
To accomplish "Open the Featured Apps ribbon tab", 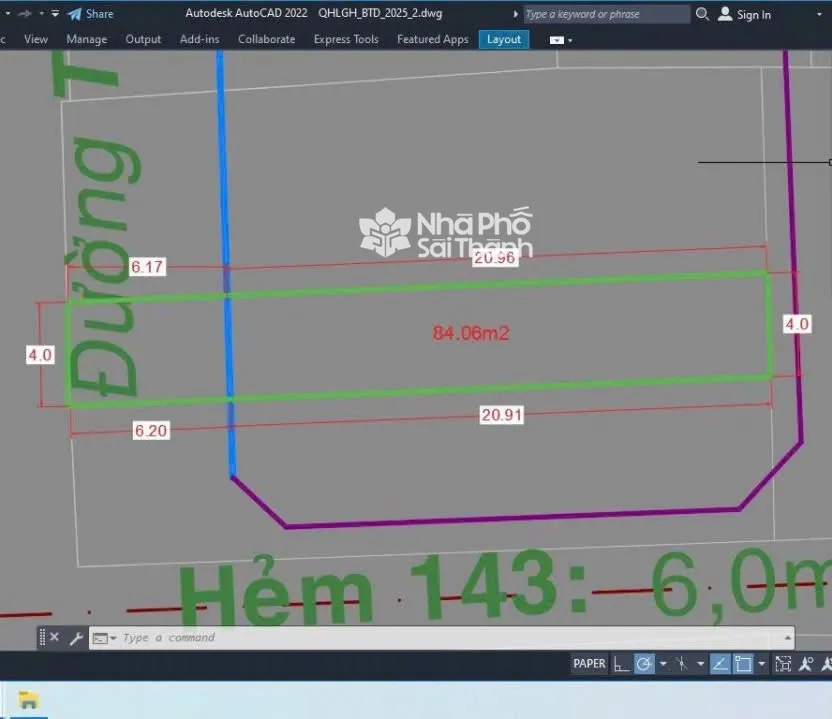I will 432,39.
